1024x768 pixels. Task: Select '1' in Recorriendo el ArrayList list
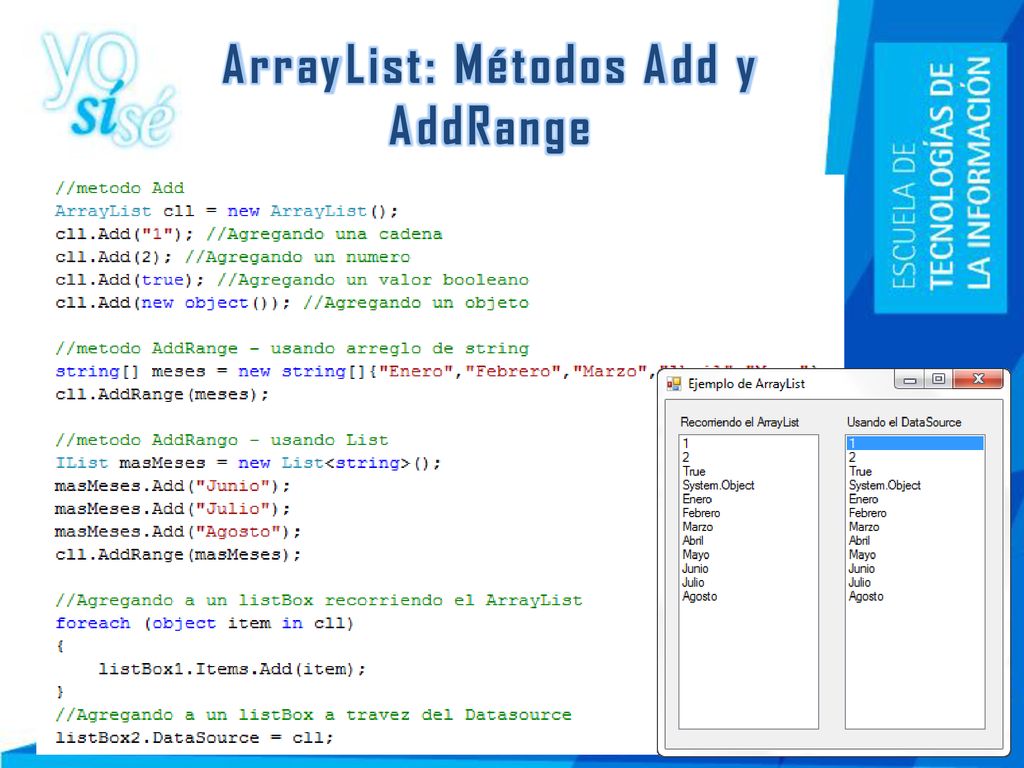(686, 443)
